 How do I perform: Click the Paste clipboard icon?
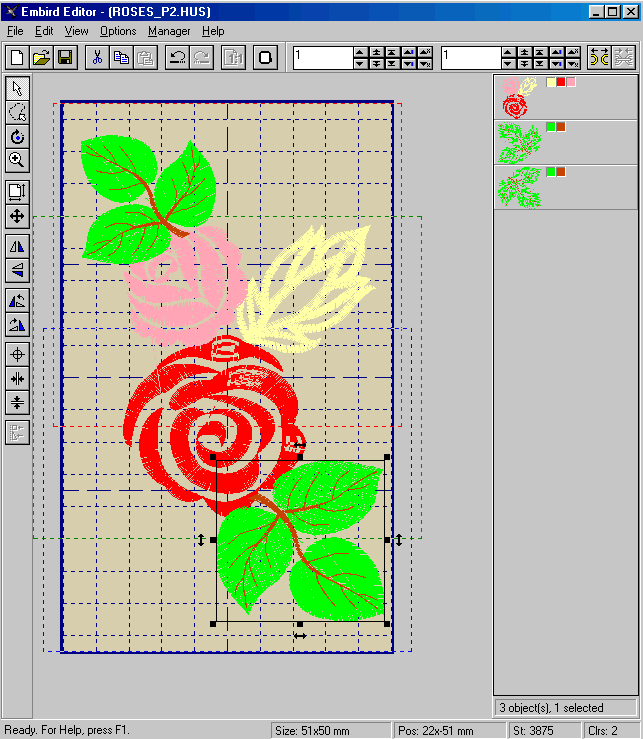tap(145, 57)
